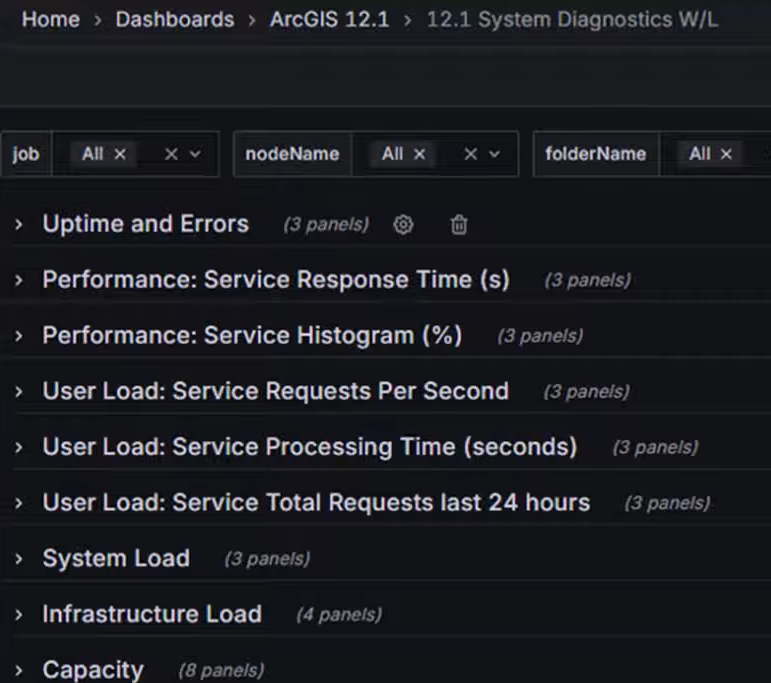Click the 'Uptime and Errors' row title

point(146,224)
